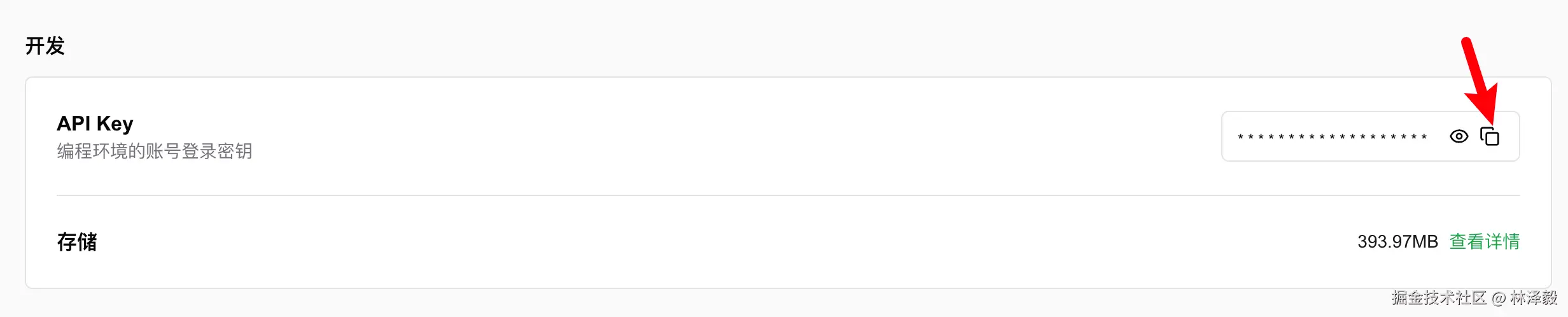Reveal the hidden API Key with eye icon
1568x317 pixels.
tap(1459, 136)
